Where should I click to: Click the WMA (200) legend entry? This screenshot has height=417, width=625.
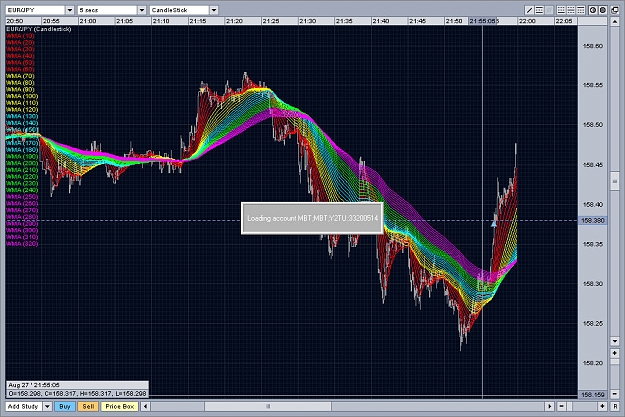pyautogui.click(x=22, y=163)
